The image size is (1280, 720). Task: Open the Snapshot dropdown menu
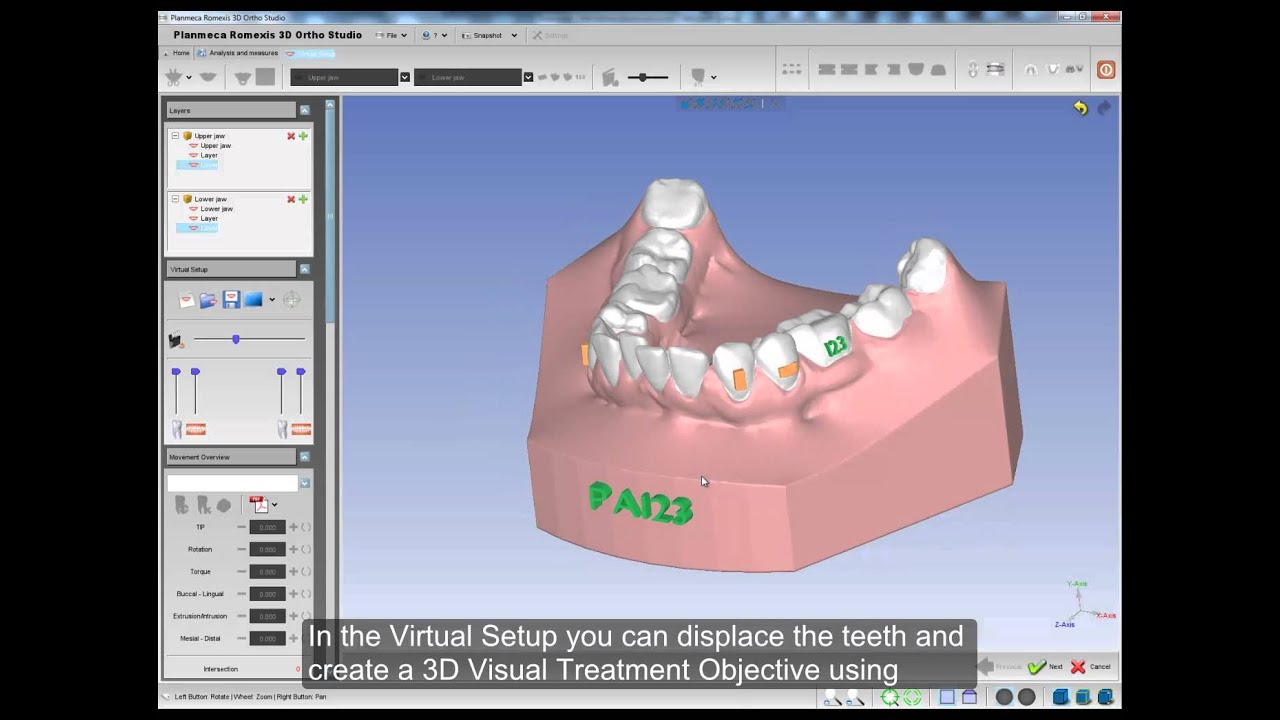(489, 35)
